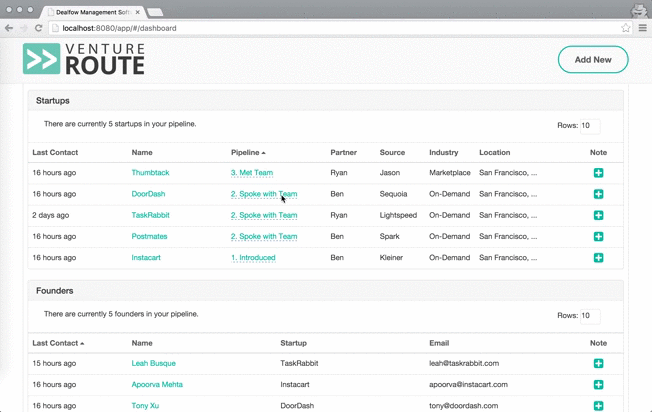Add note for Thumbtack row
The width and height of the screenshot is (652, 412).
pyautogui.click(x=598, y=173)
